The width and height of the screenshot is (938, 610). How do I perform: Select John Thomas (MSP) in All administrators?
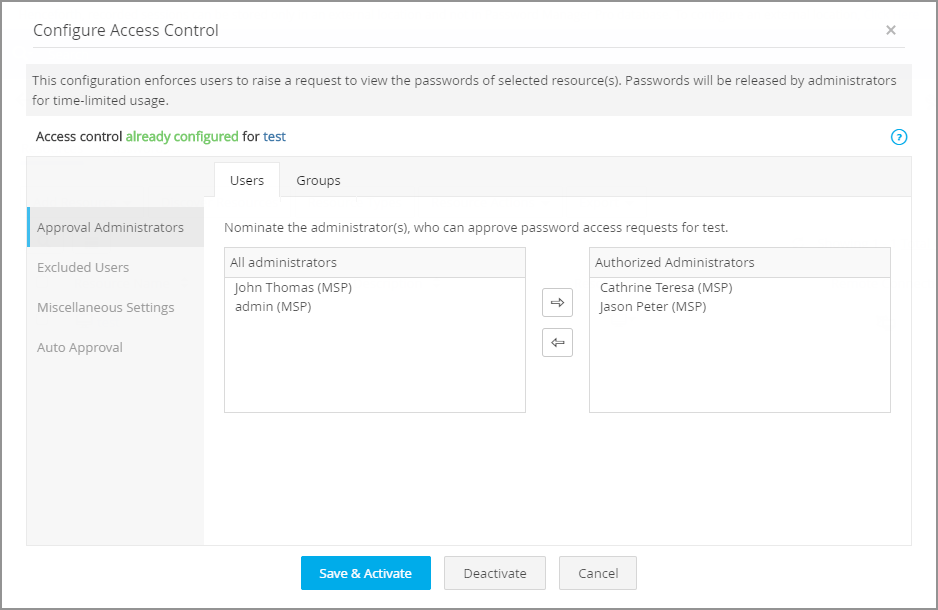pyautogui.click(x=293, y=287)
